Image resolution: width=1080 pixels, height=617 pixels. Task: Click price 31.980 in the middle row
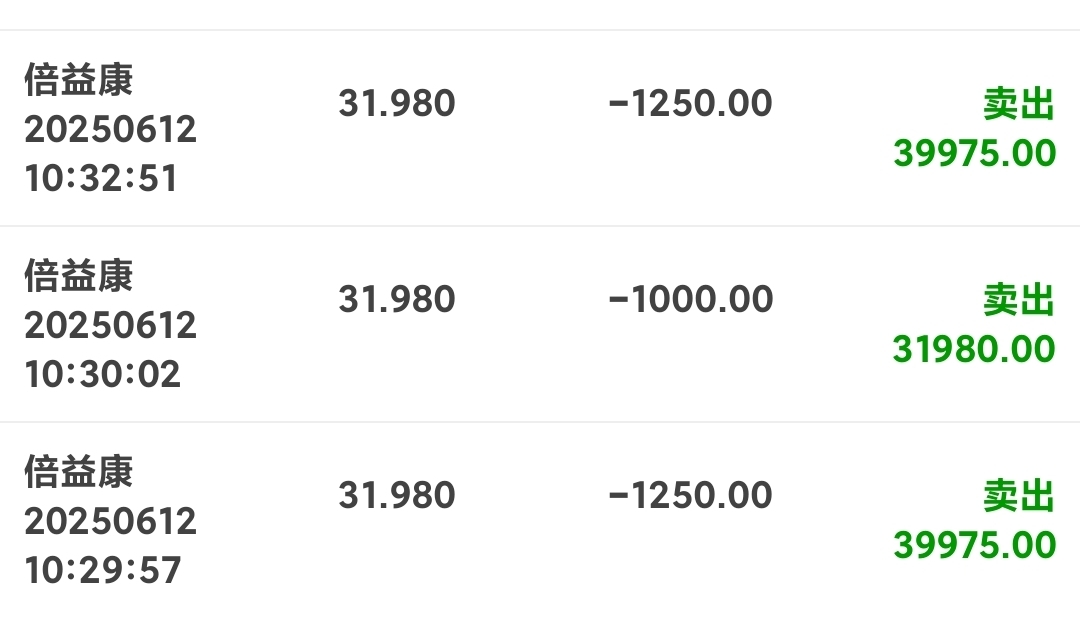(397, 300)
